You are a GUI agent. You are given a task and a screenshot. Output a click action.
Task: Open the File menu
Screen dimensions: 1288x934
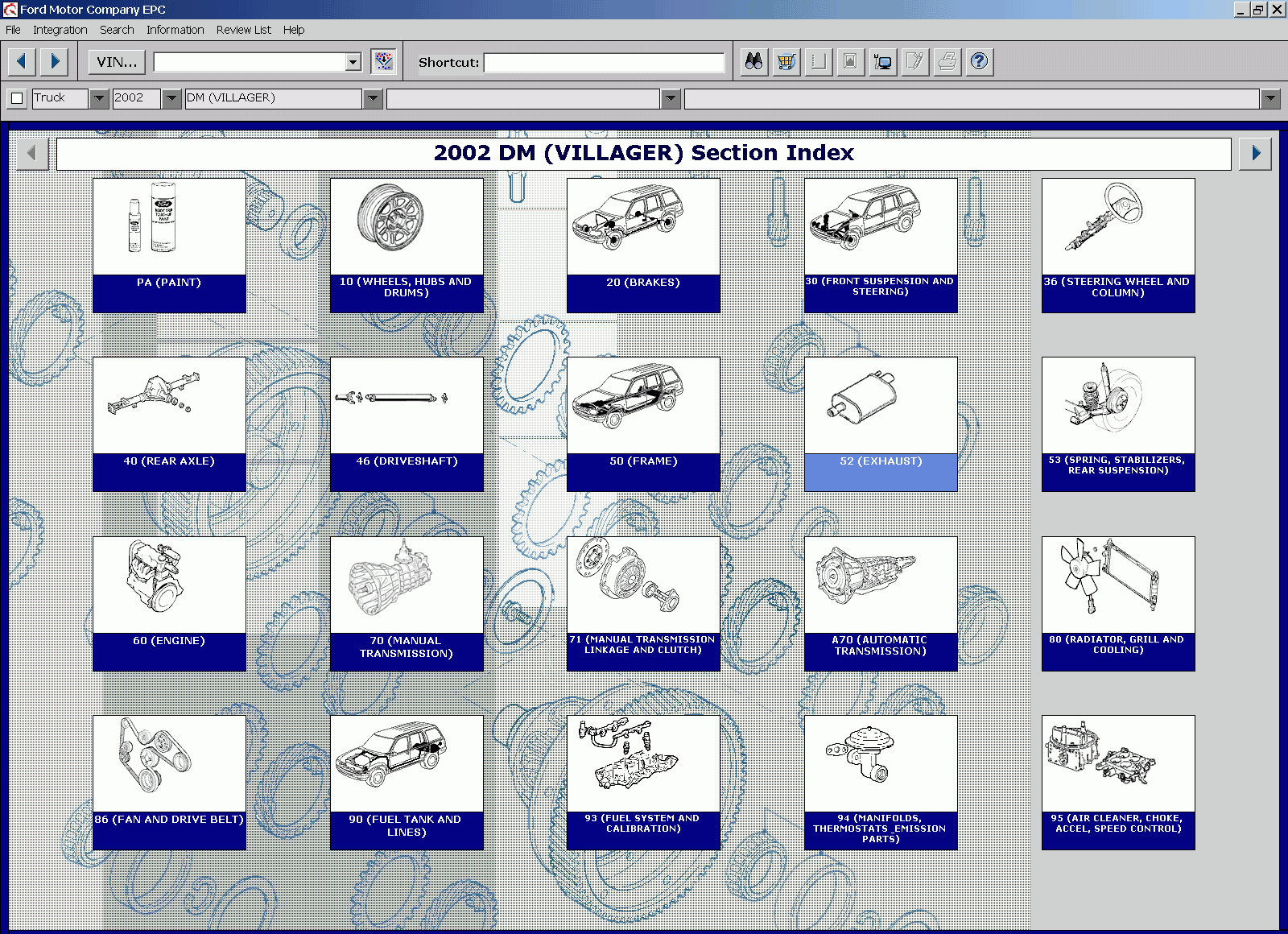click(13, 30)
